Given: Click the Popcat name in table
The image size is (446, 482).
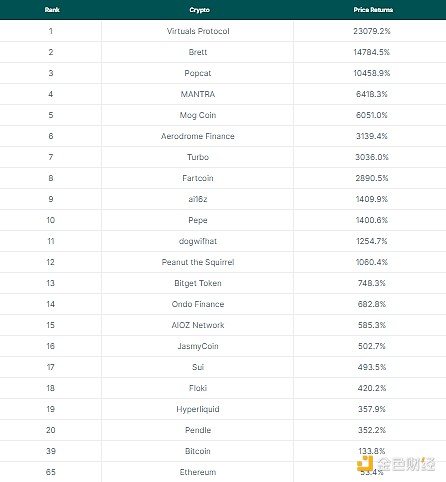Looking at the screenshot, I should (x=198, y=73).
